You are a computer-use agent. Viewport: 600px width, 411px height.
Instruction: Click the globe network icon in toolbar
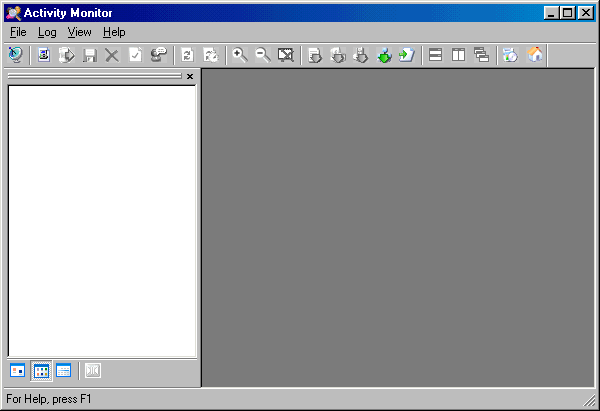coord(16,55)
